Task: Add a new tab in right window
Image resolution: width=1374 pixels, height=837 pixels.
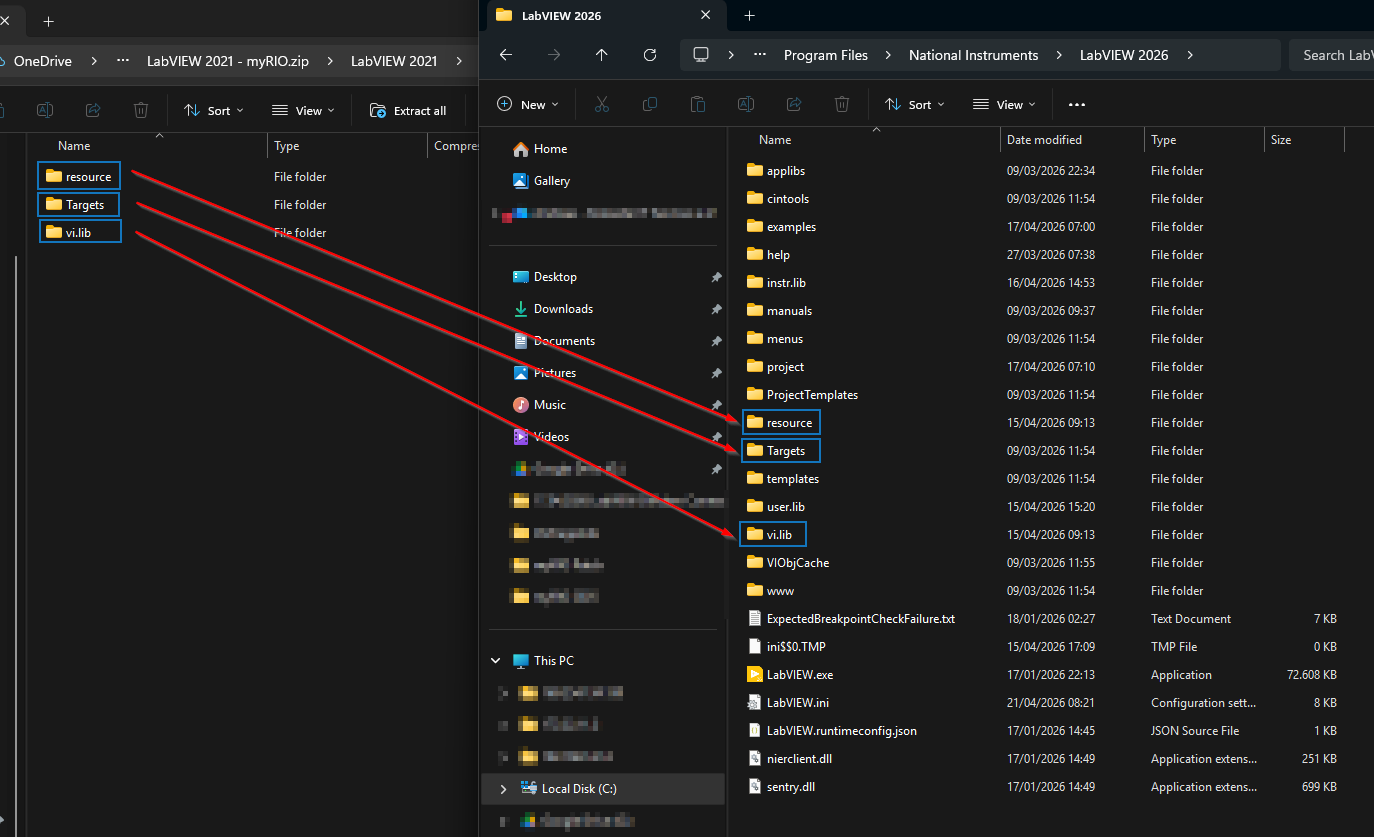Action: point(750,16)
